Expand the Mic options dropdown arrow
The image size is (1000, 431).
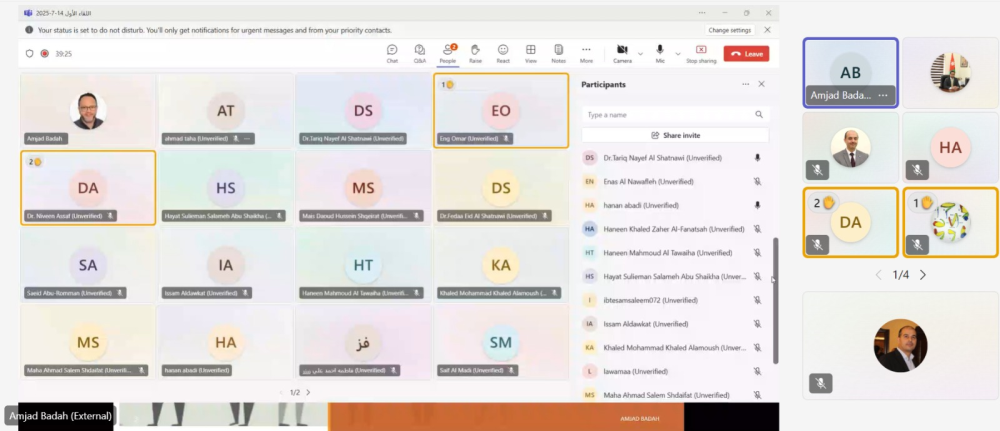pos(677,53)
